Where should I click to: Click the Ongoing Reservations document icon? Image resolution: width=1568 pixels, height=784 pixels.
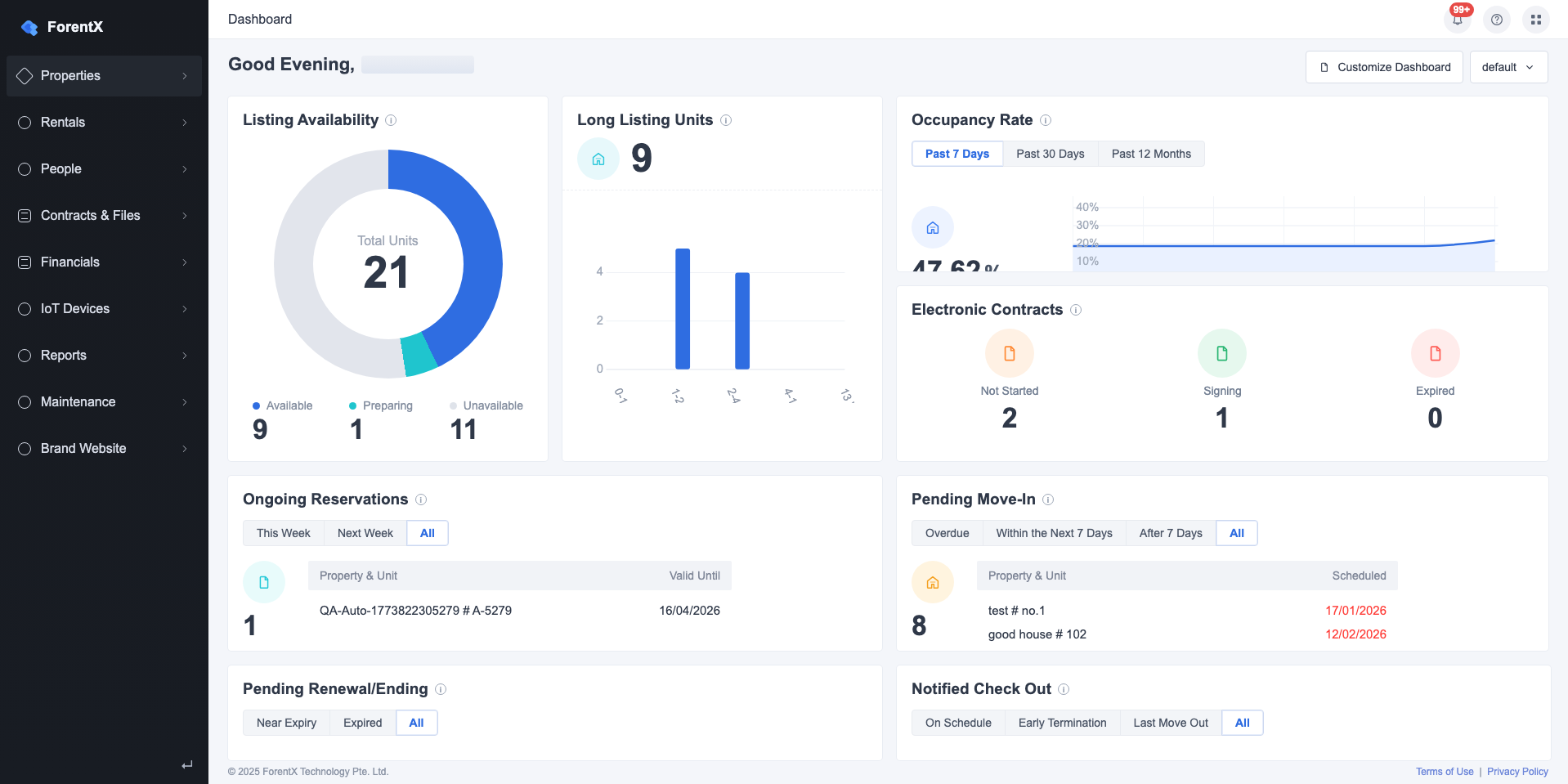pos(264,583)
